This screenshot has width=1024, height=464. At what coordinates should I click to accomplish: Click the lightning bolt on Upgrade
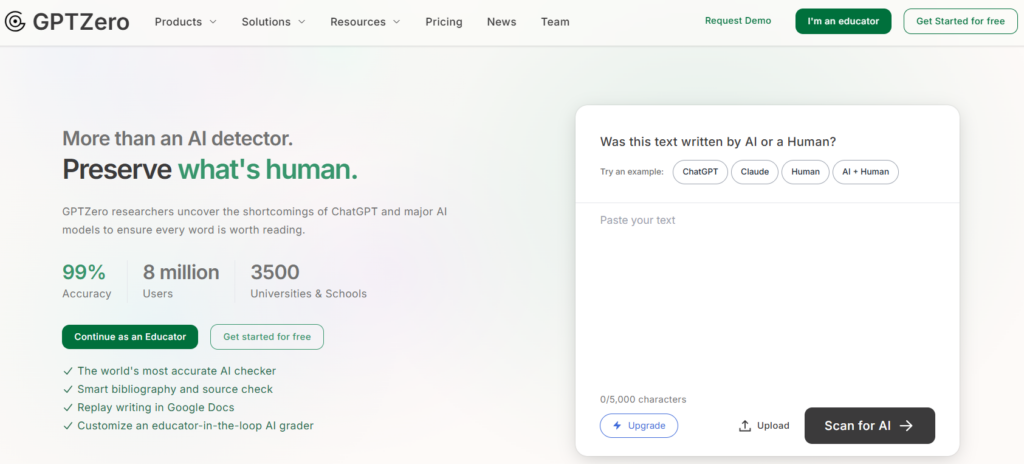617,425
